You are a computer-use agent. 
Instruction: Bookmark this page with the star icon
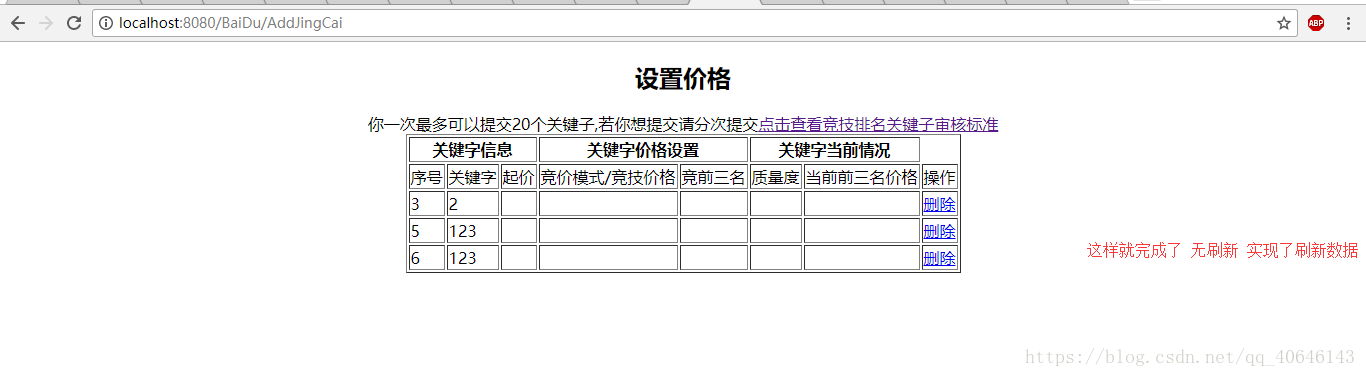pyautogui.click(x=1284, y=23)
